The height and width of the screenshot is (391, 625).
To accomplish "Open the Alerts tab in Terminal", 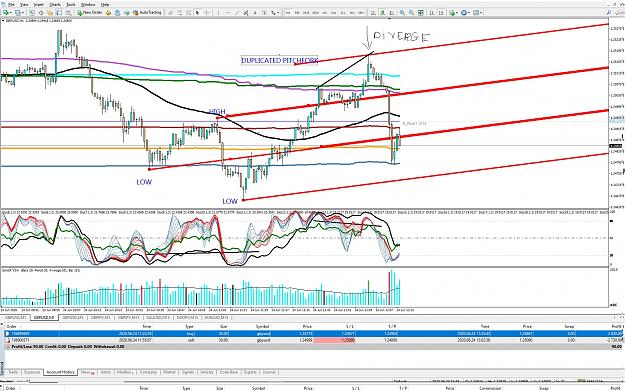I will pyautogui.click(x=106, y=372).
